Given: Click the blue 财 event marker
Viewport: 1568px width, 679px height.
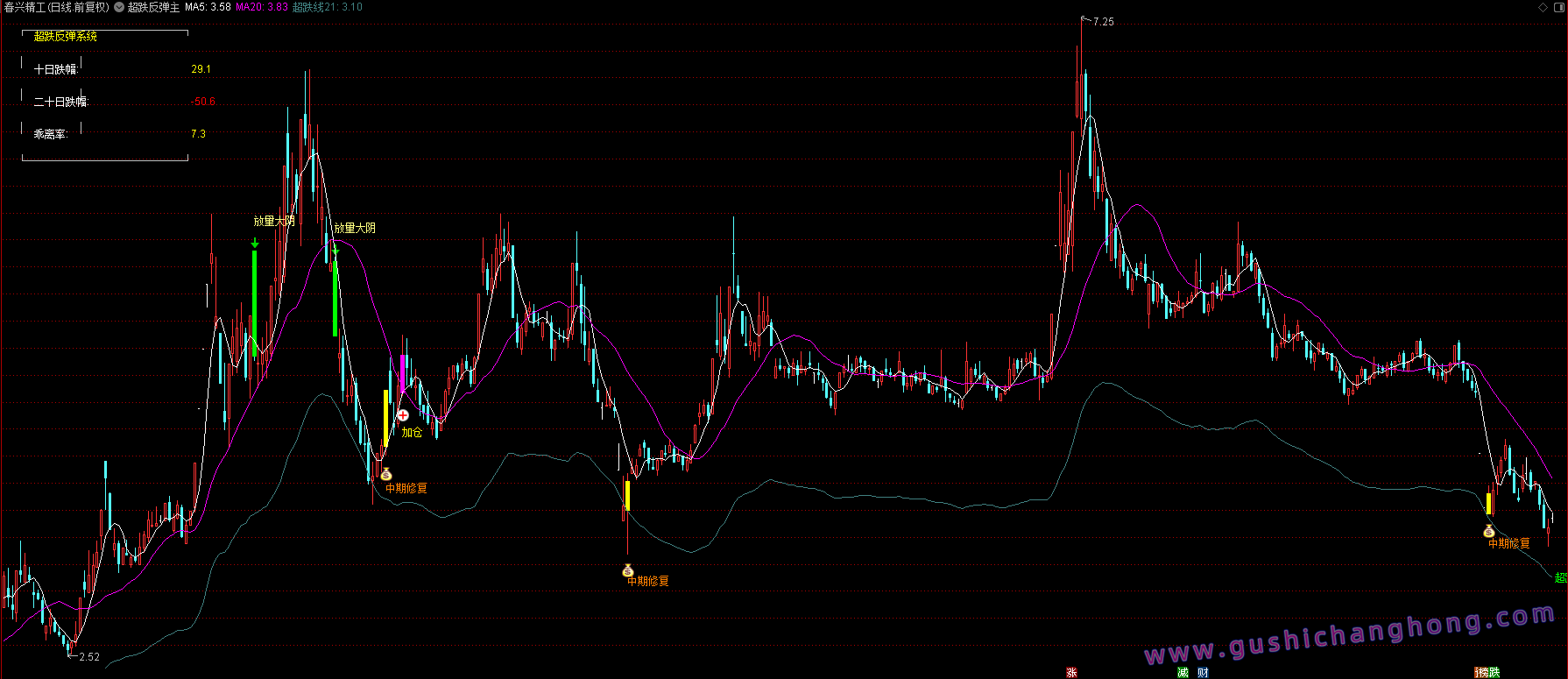Looking at the screenshot, I should pos(1203,672).
